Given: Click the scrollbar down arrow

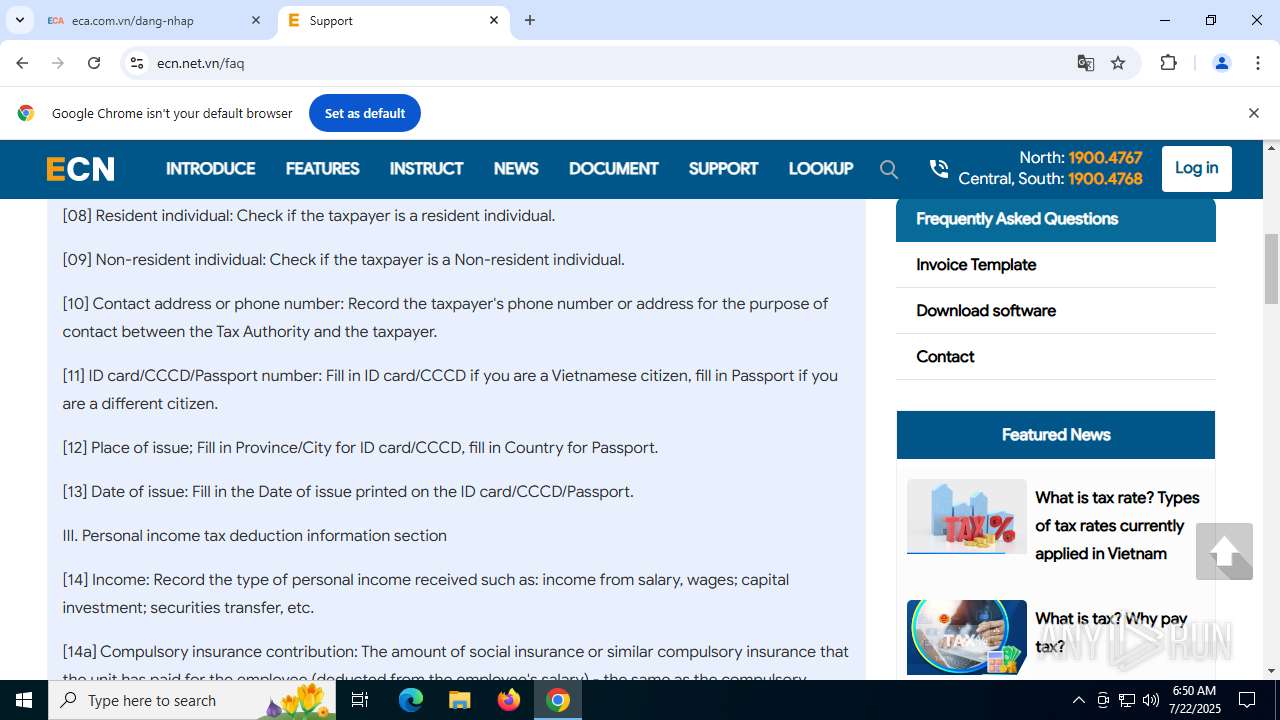Looking at the screenshot, I should pos(1272,671).
